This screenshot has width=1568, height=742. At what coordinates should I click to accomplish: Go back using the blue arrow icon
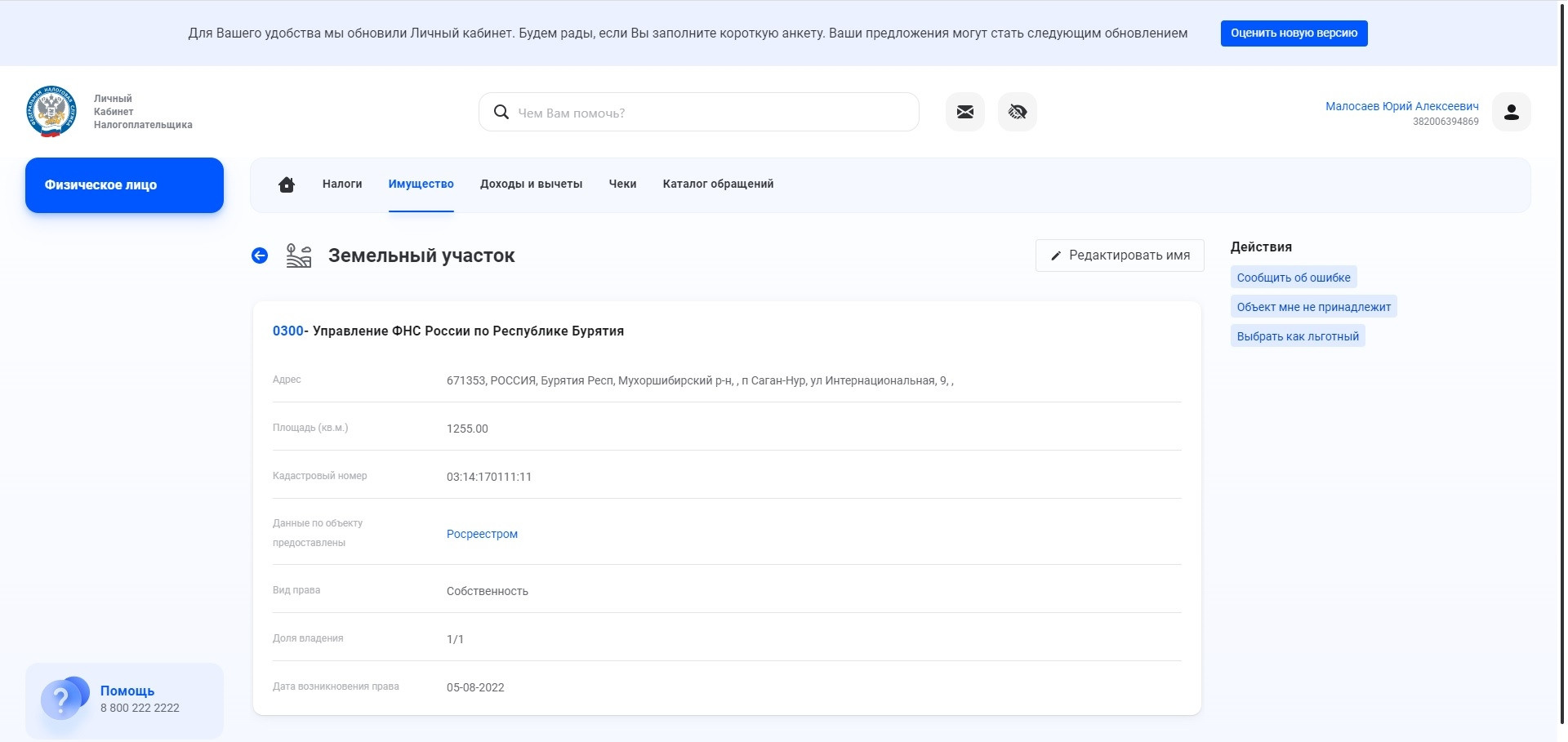point(260,255)
